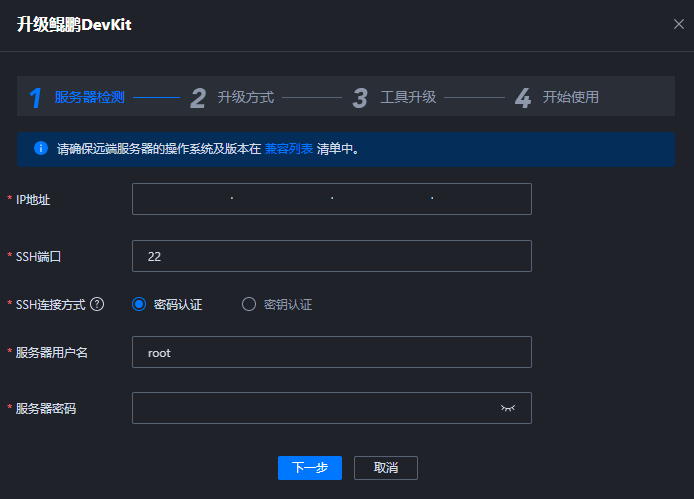Click the 下一步 button
This screenshot has width=694, height=499.
(310, 468)
